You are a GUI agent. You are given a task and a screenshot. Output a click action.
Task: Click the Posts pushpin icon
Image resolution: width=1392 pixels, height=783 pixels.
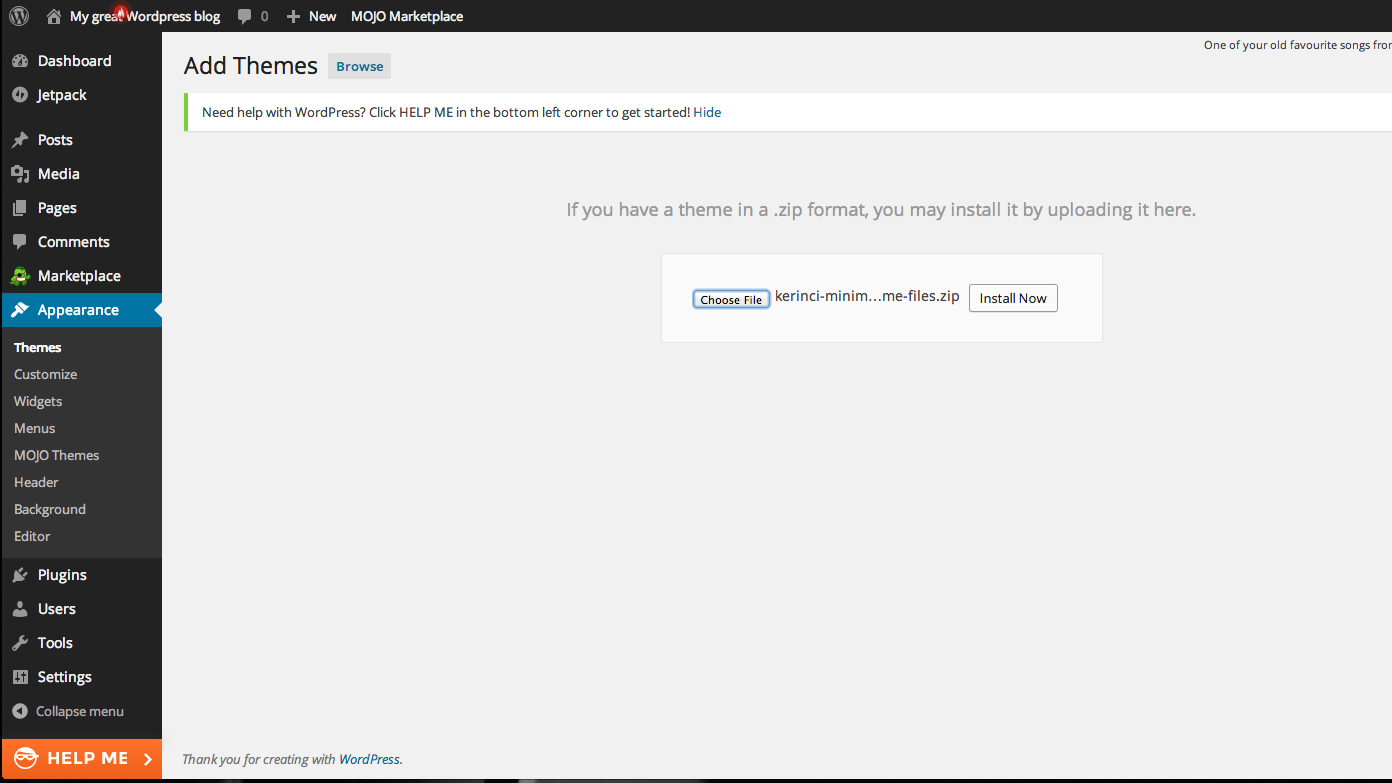tap(20, 140)
